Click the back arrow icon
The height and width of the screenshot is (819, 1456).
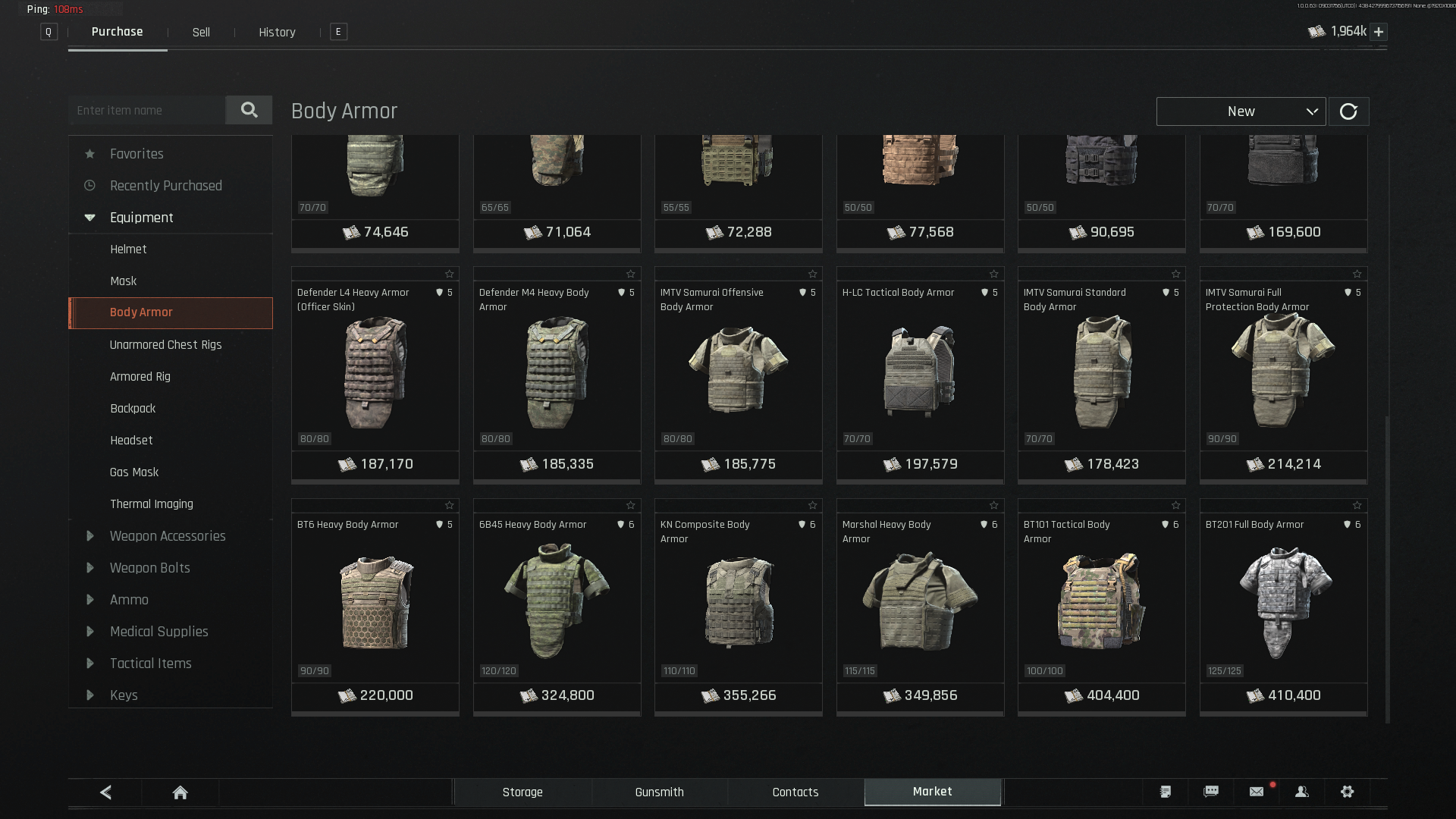click(105, 792)
